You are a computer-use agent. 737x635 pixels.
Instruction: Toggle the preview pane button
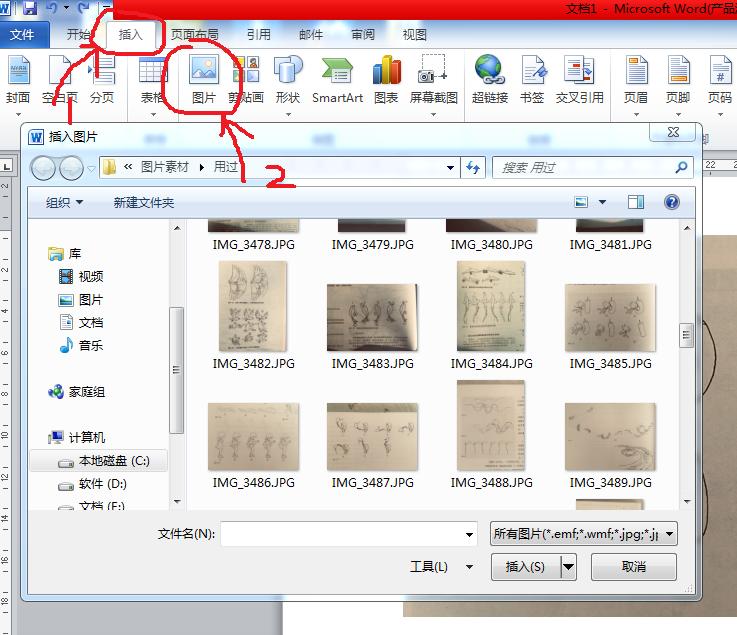click(636, 202)
